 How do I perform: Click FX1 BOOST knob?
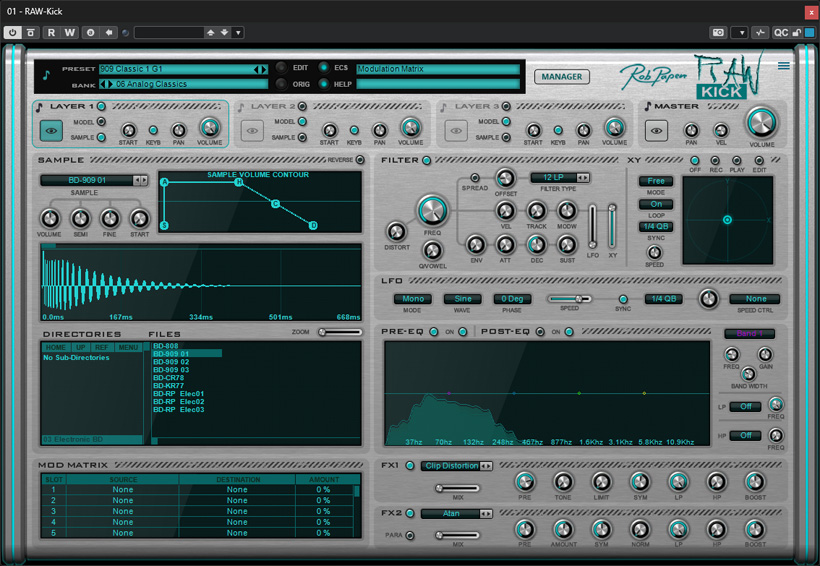pyautogui.click(x=755, y=482)
